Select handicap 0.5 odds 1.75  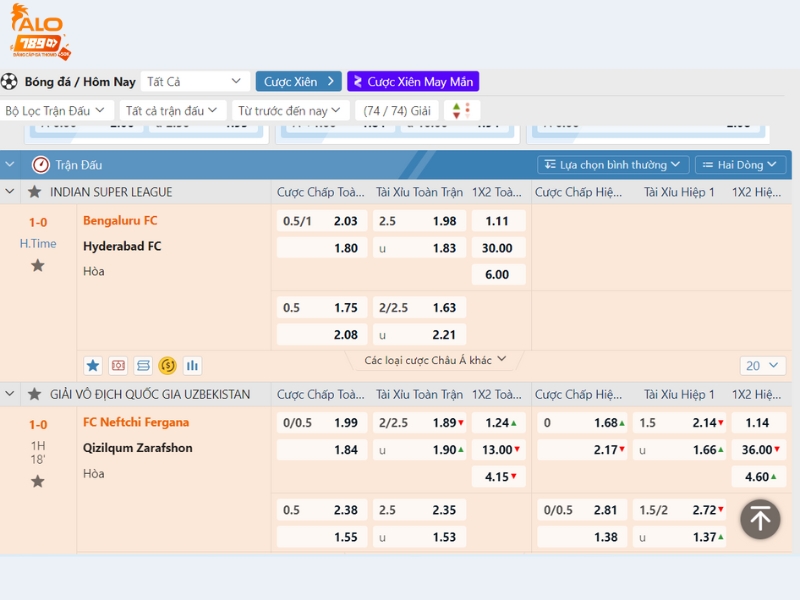point(321,308)
